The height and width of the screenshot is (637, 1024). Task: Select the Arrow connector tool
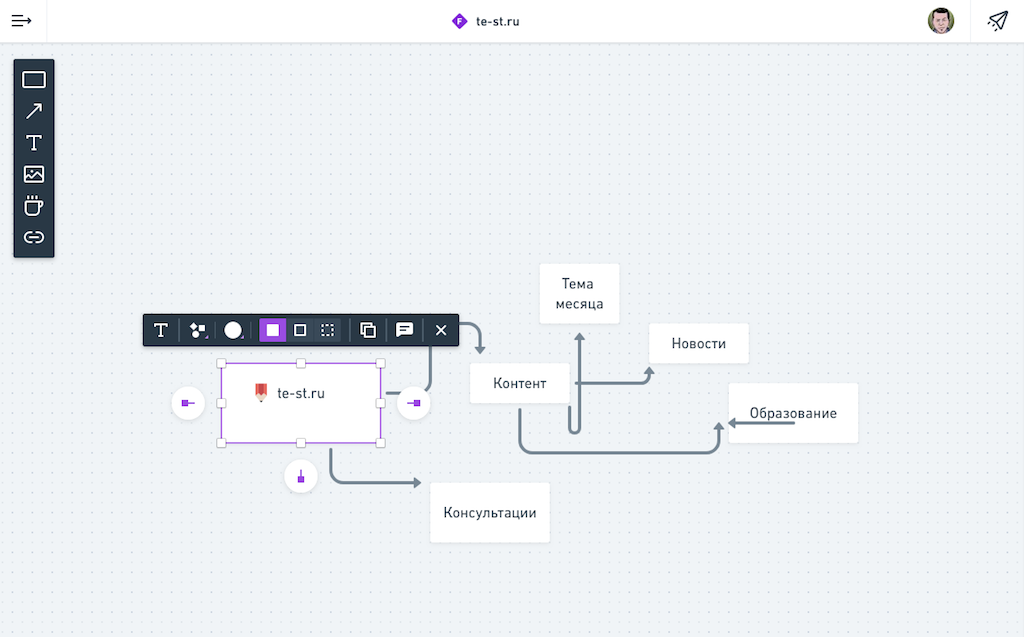tap(34, 111)
